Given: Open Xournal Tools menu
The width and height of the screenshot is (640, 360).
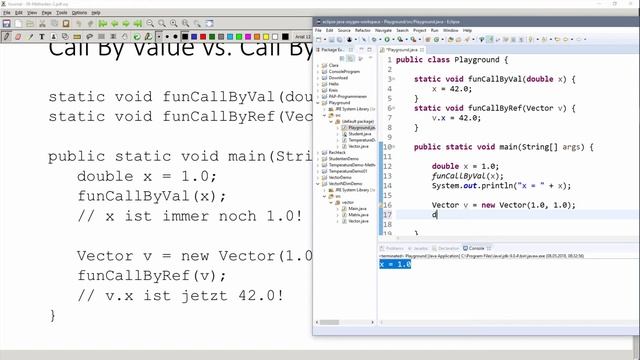Looking at the screenshot, I should click(62, 13).
